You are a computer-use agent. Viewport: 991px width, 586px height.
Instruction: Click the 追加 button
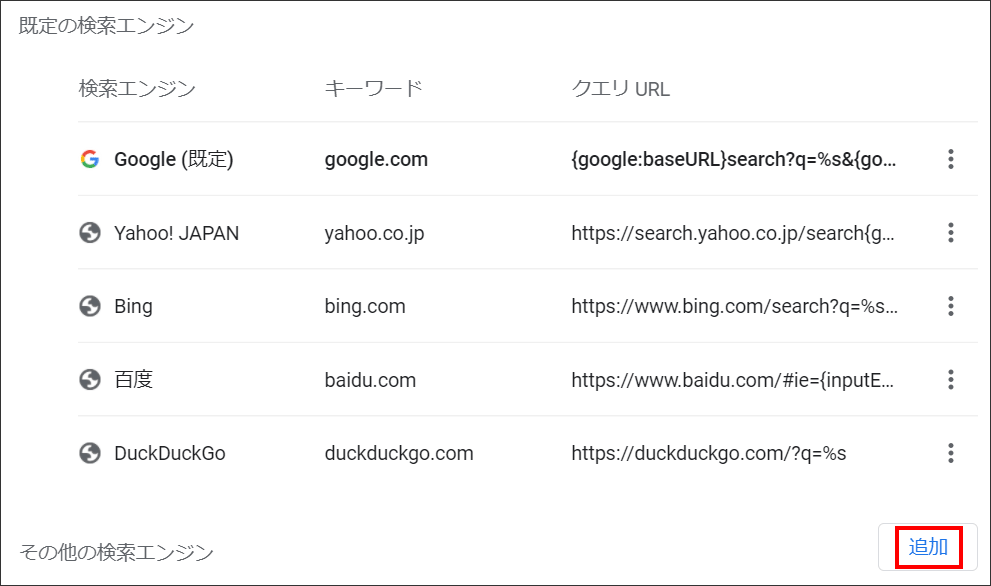[928, 547]
